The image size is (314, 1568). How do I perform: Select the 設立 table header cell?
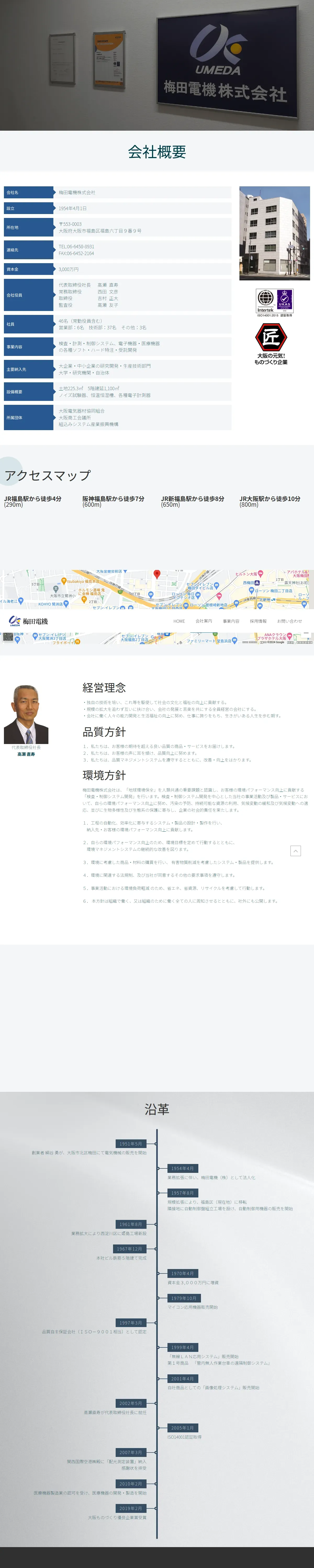click(29, 208)
